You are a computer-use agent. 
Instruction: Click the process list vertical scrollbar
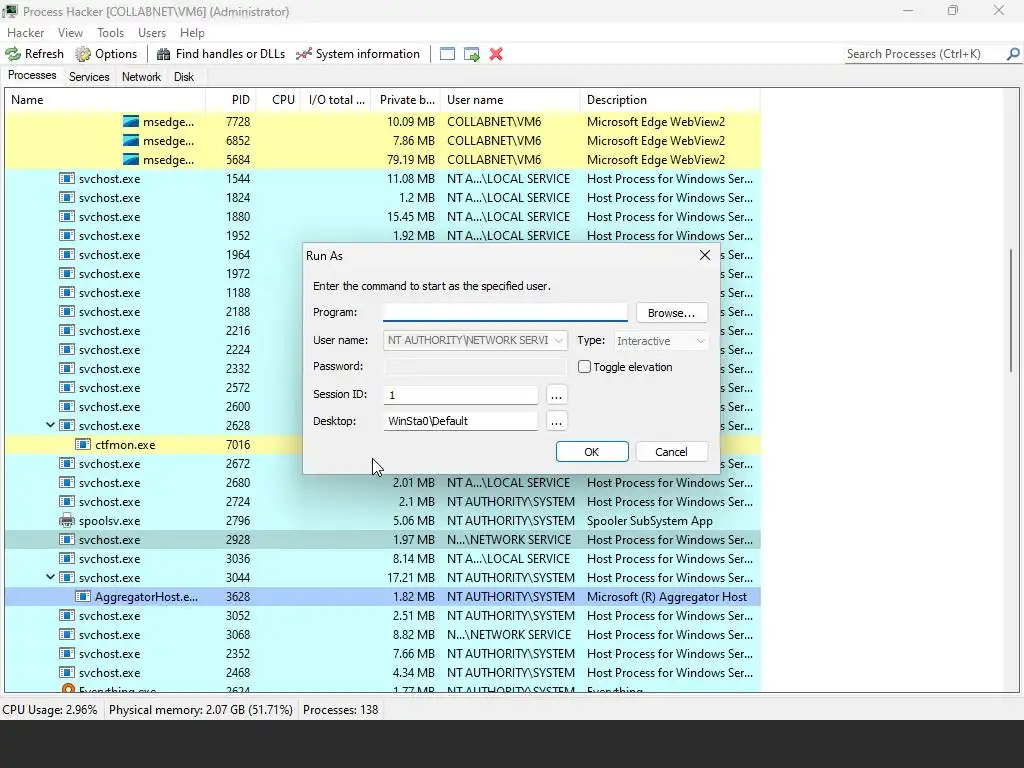pyautogui.click(x=1010, y=310)
